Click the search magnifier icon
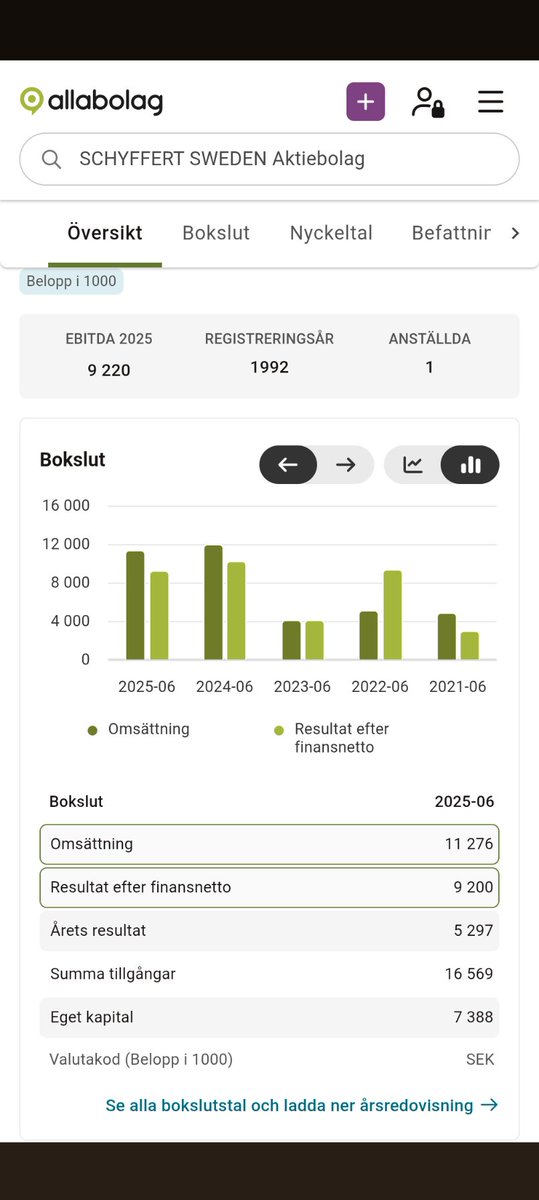539x1200 pixels. (51, 159)
